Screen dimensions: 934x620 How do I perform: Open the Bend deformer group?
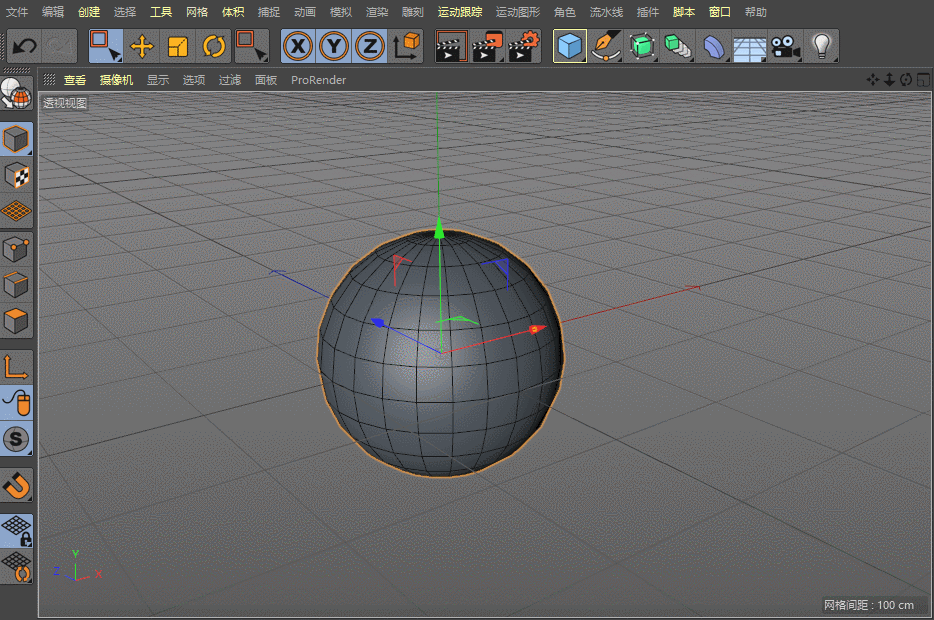click(x=714, y=46)
